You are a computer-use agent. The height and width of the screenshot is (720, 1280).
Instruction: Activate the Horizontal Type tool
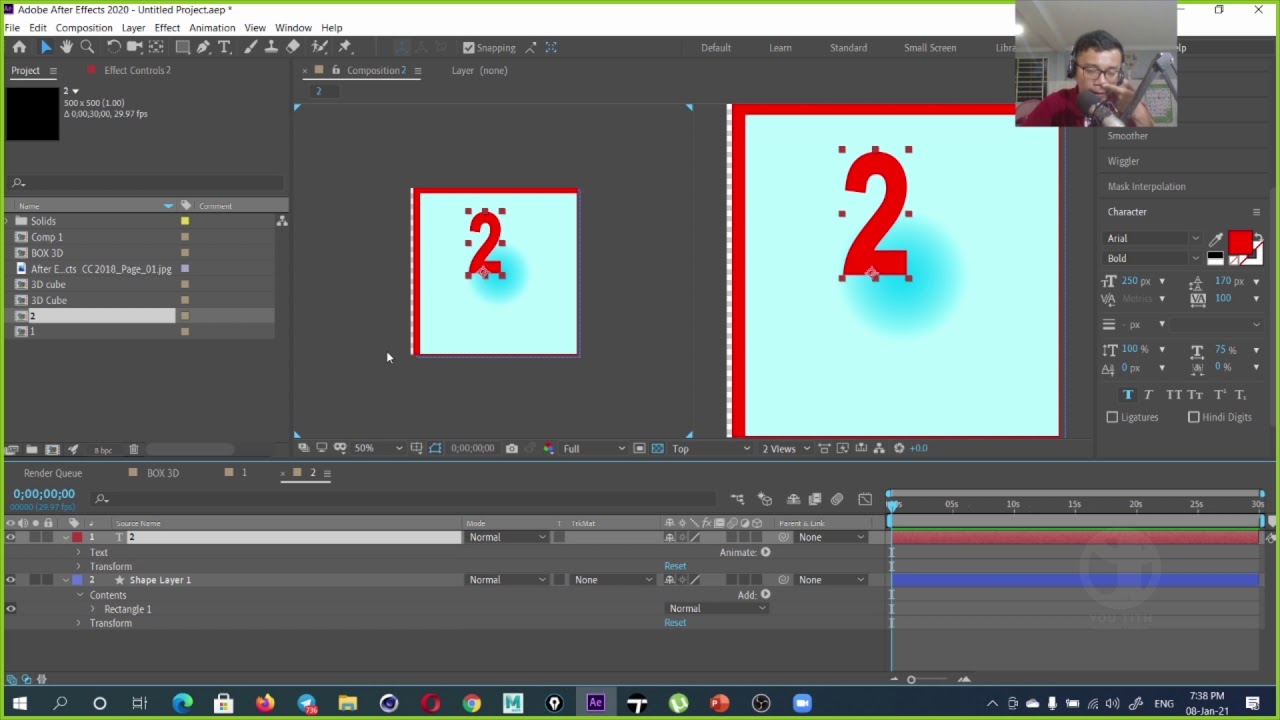click(x=225, y=47)
